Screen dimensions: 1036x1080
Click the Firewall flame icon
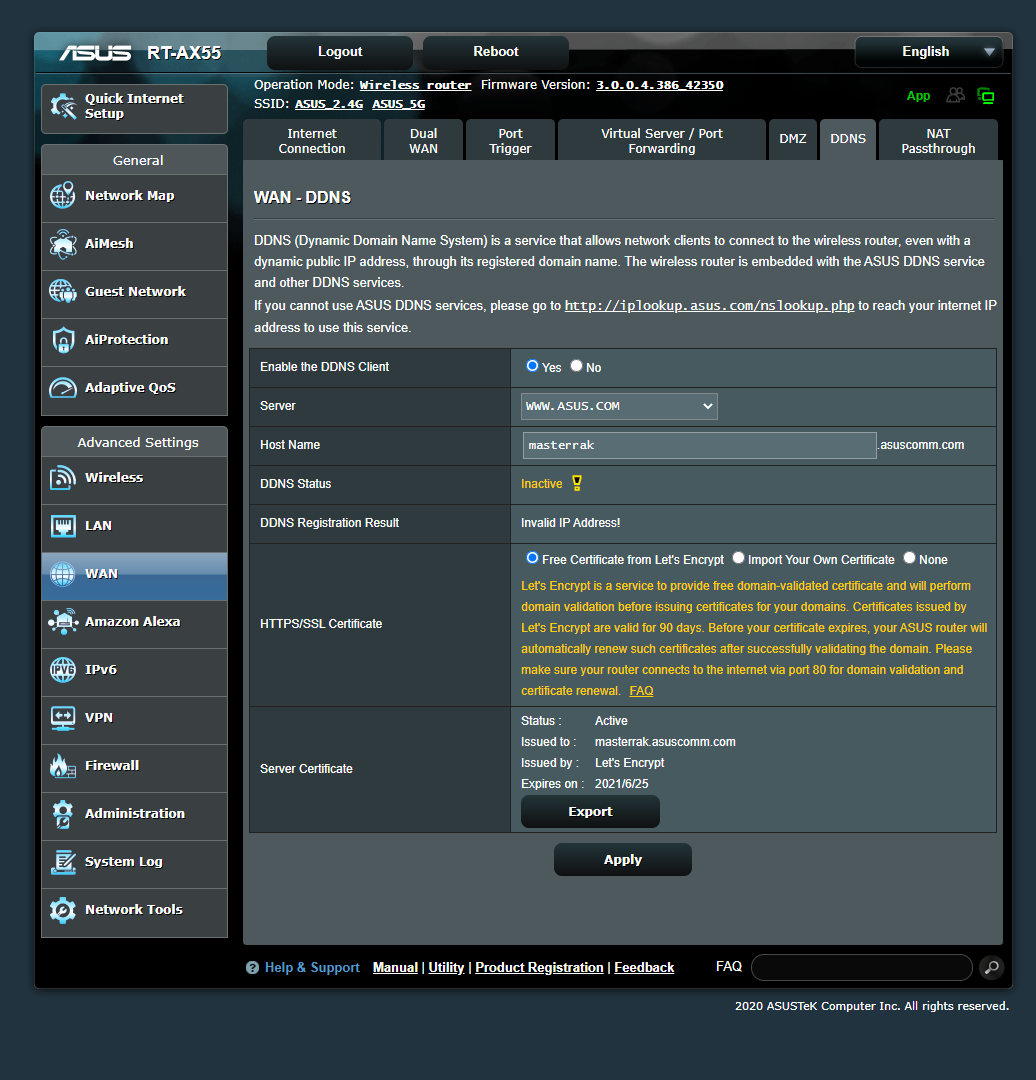63,766
